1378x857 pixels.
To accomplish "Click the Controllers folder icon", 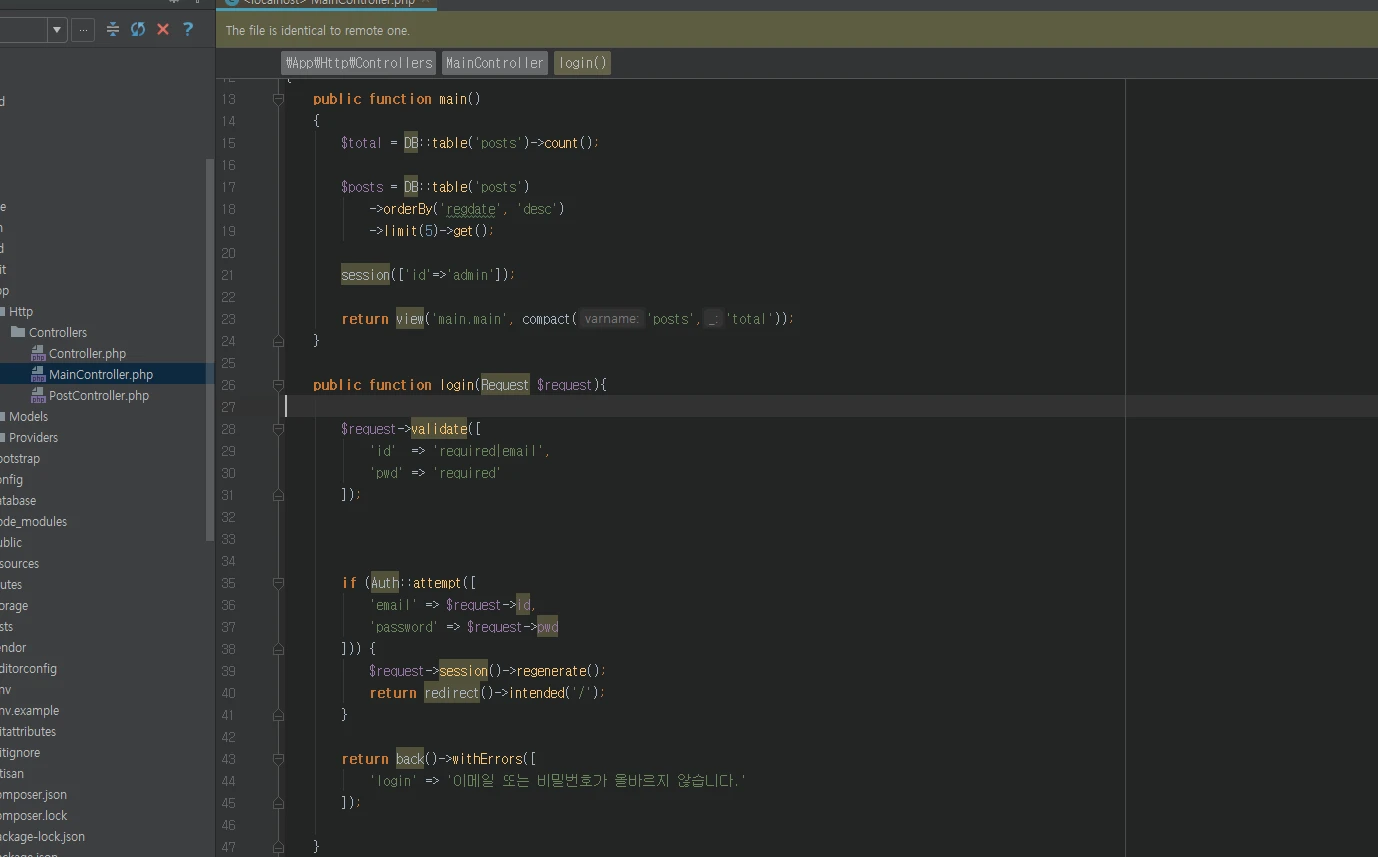I will [x=18, y=332].
